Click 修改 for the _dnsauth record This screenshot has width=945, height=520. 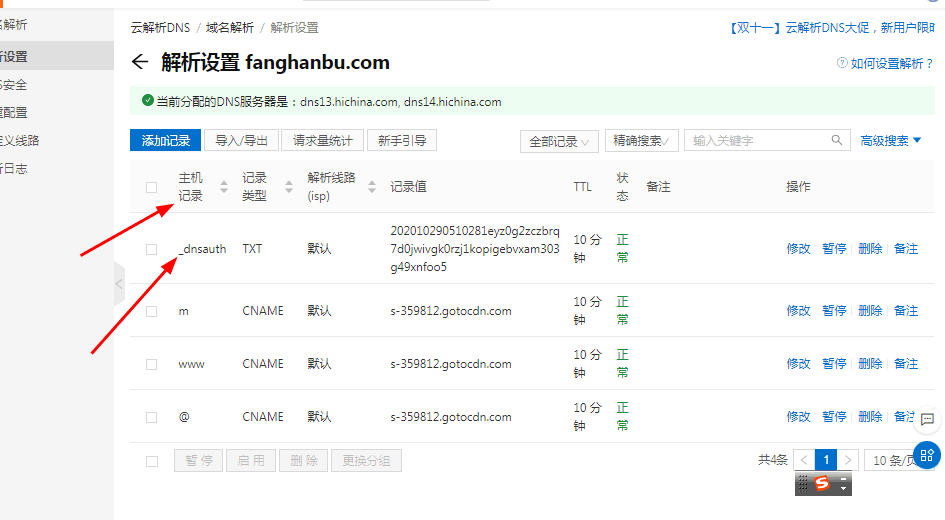[x=799, y=248]
